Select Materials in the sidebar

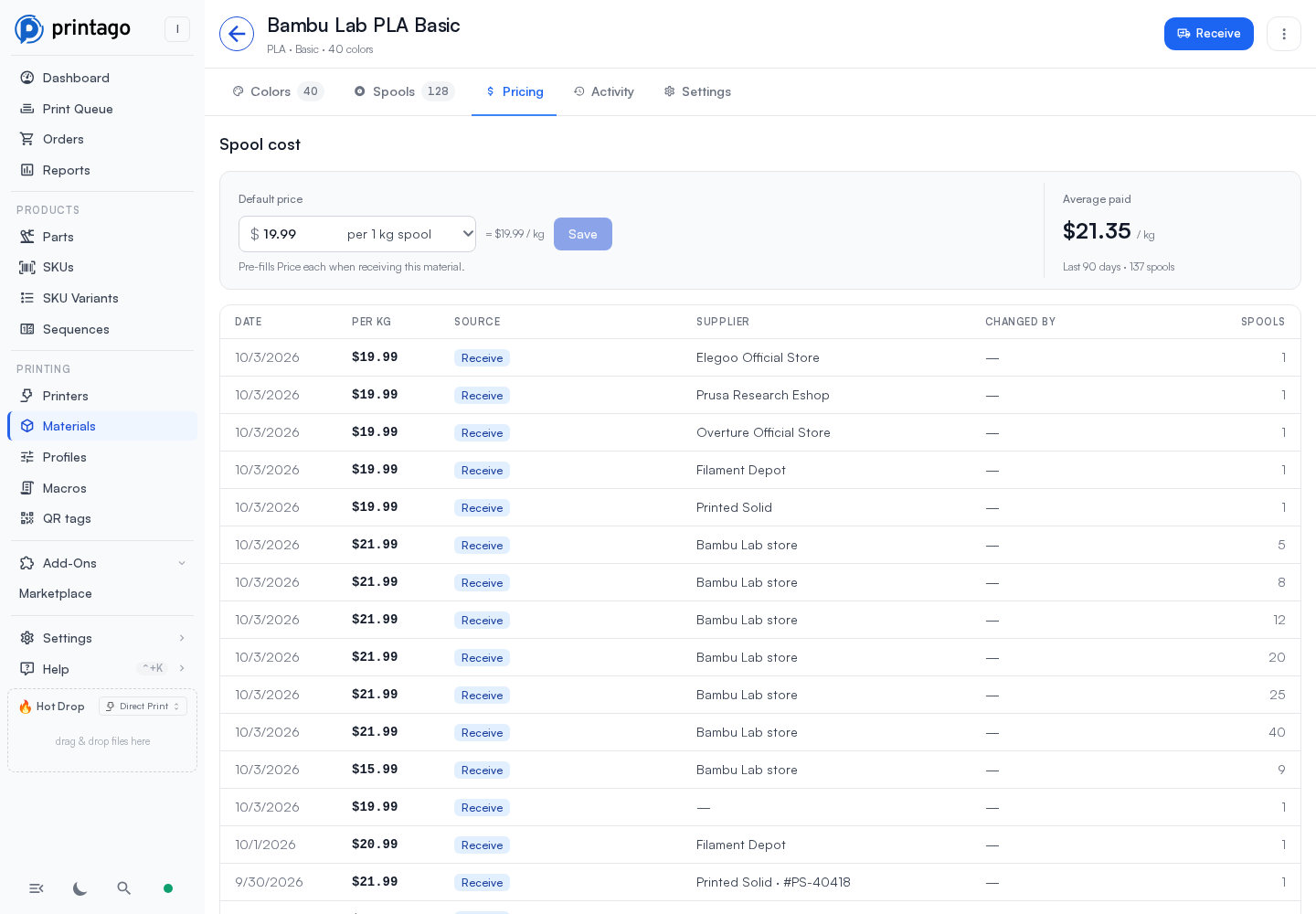click(x=102, y=426)
